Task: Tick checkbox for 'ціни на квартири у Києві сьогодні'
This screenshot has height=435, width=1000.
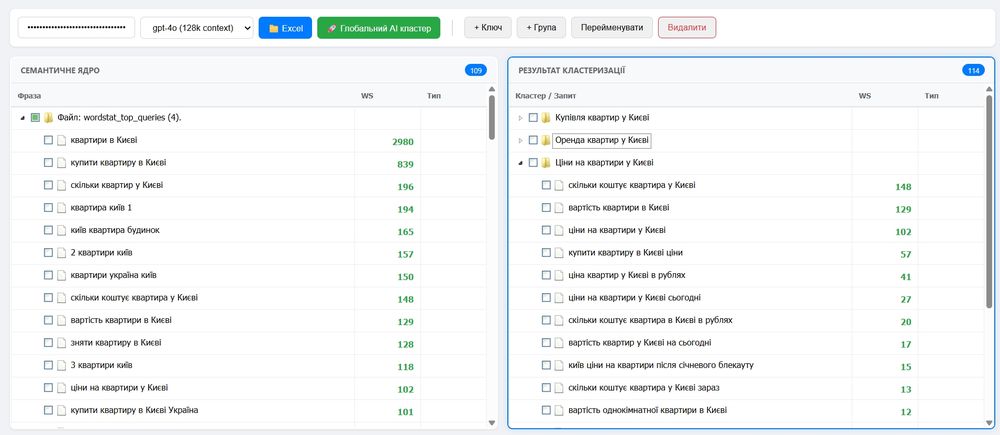Action: [x=546, y=298]
